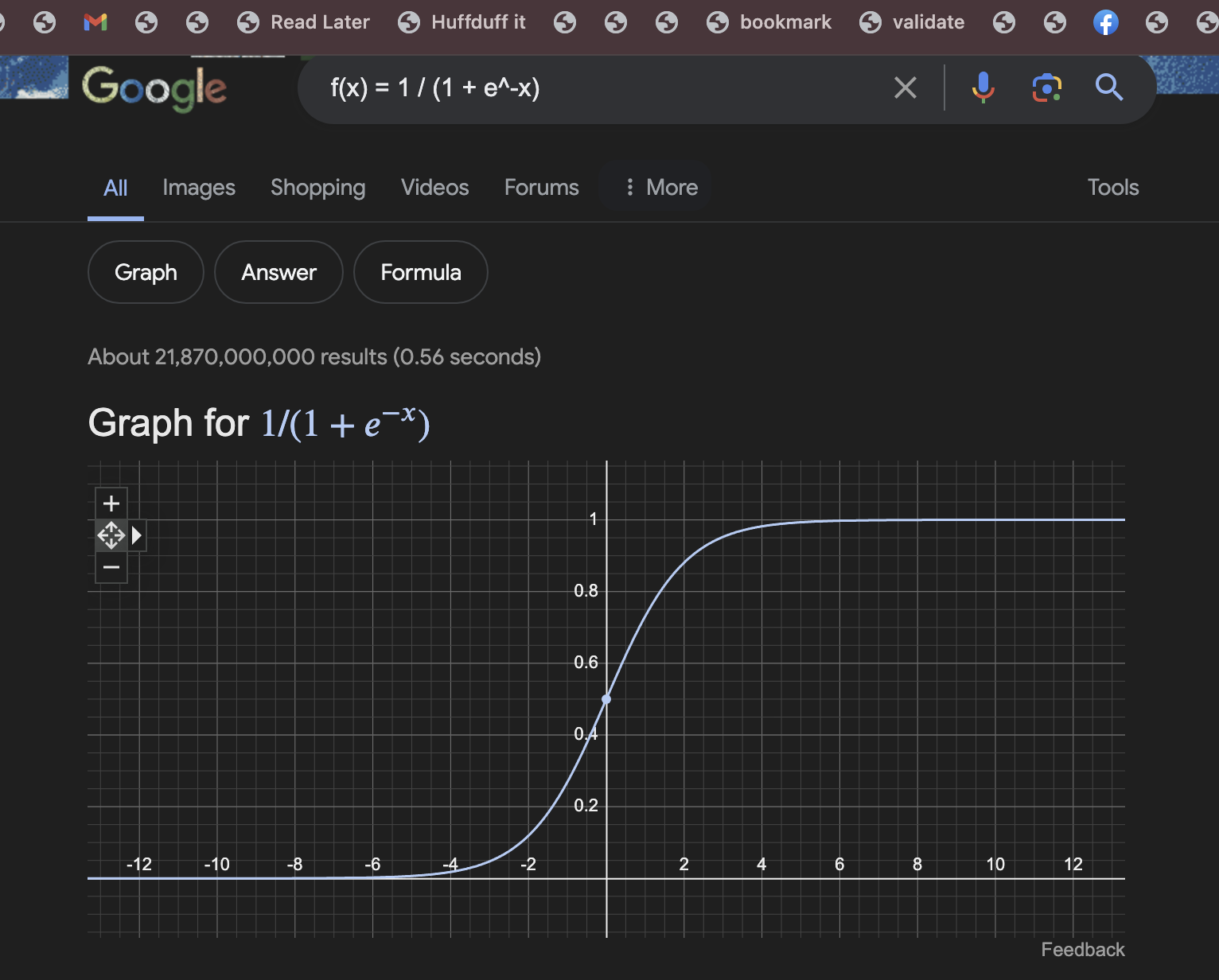Viewport: 1219px width, 980px height.
Task: Select the Formula chip
Action: pyautogui.click(x=420, y=273)
